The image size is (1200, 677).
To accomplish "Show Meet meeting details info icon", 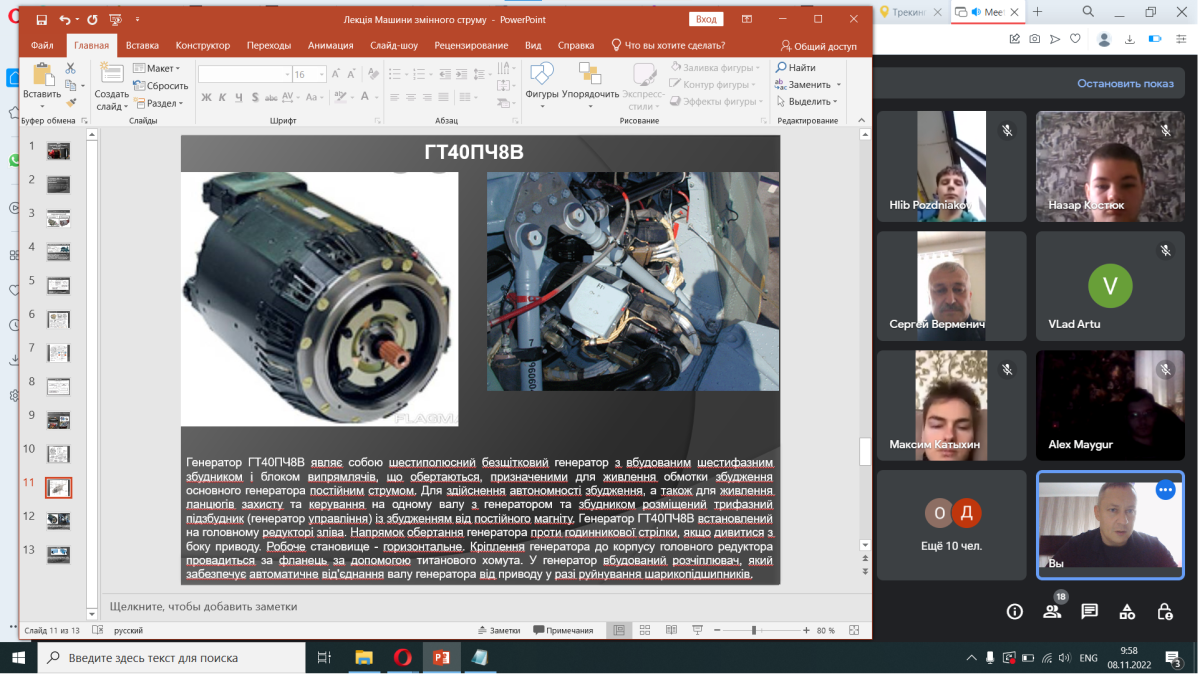I will point(1015,611).
